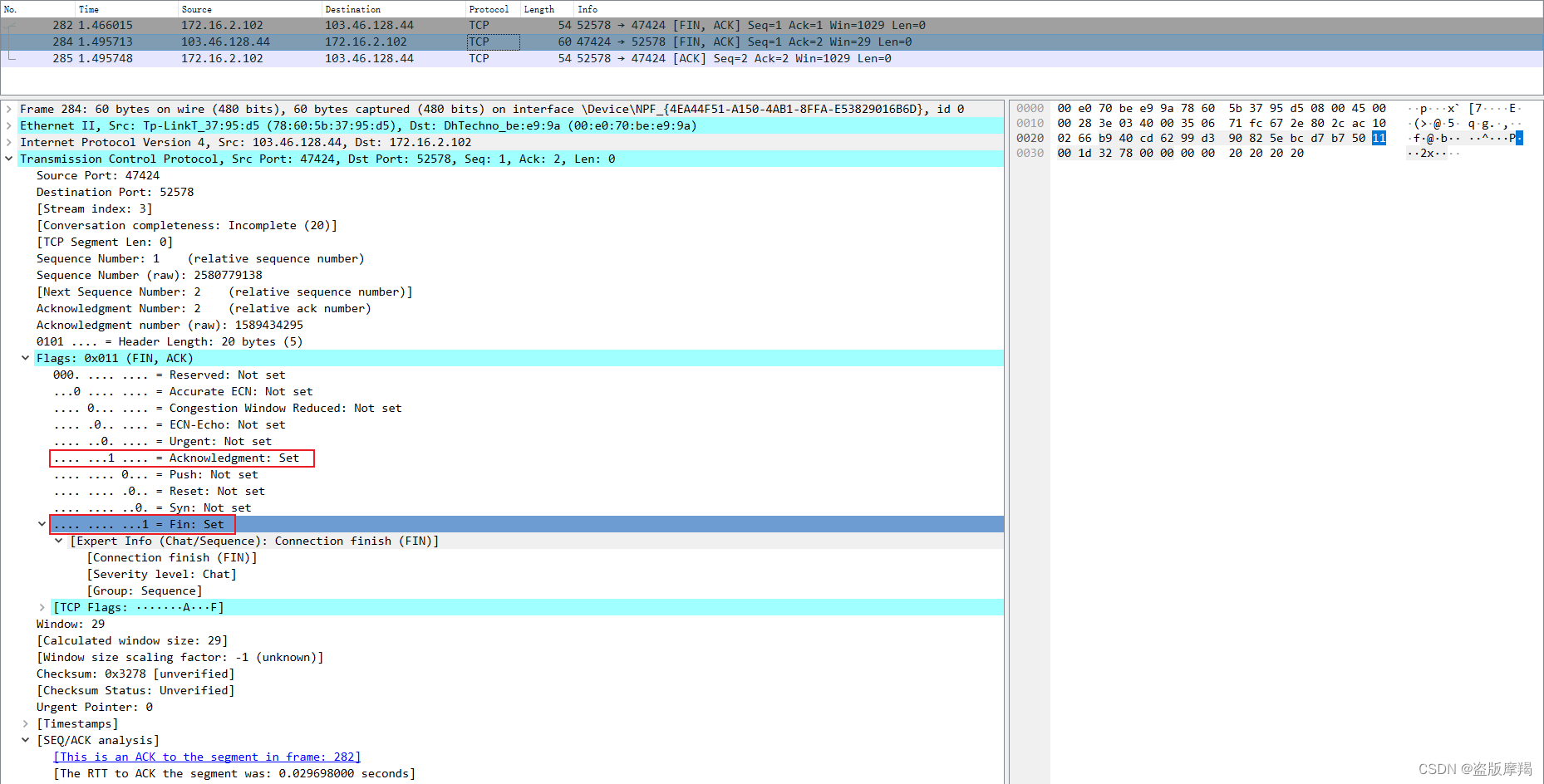Select the TCP Segment Len: 0 row
This screenshot has height=784, width=1544.
(x=105, y=242)
